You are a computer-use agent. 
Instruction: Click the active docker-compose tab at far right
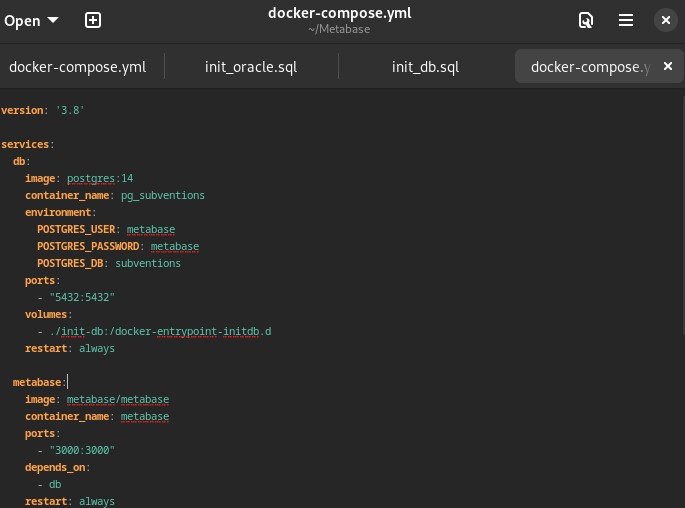(590, 67)
